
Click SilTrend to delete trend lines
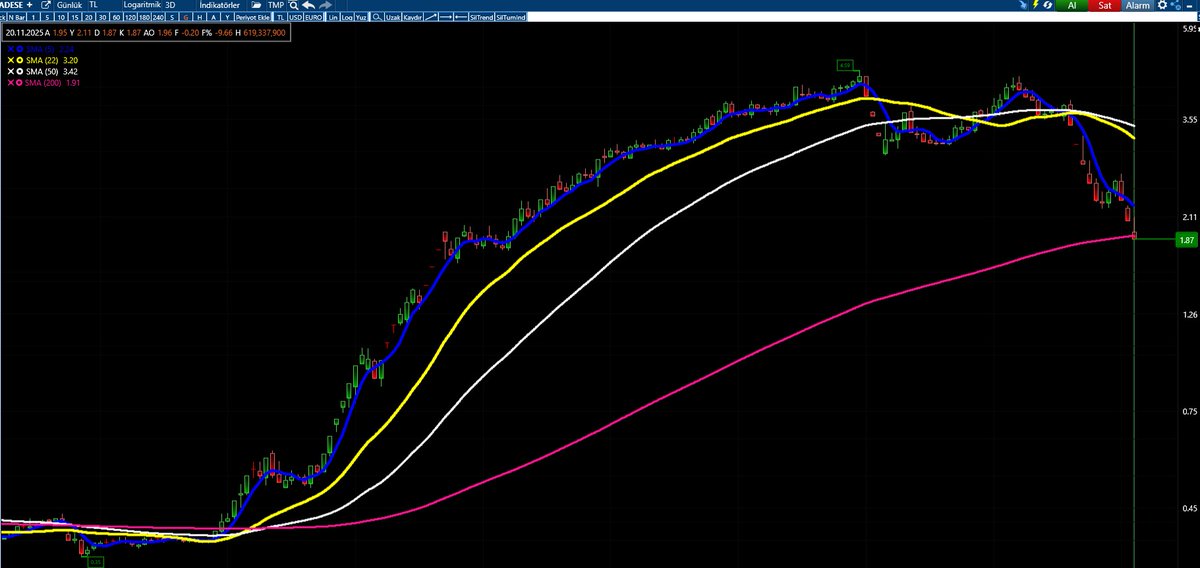coord(482,19)
